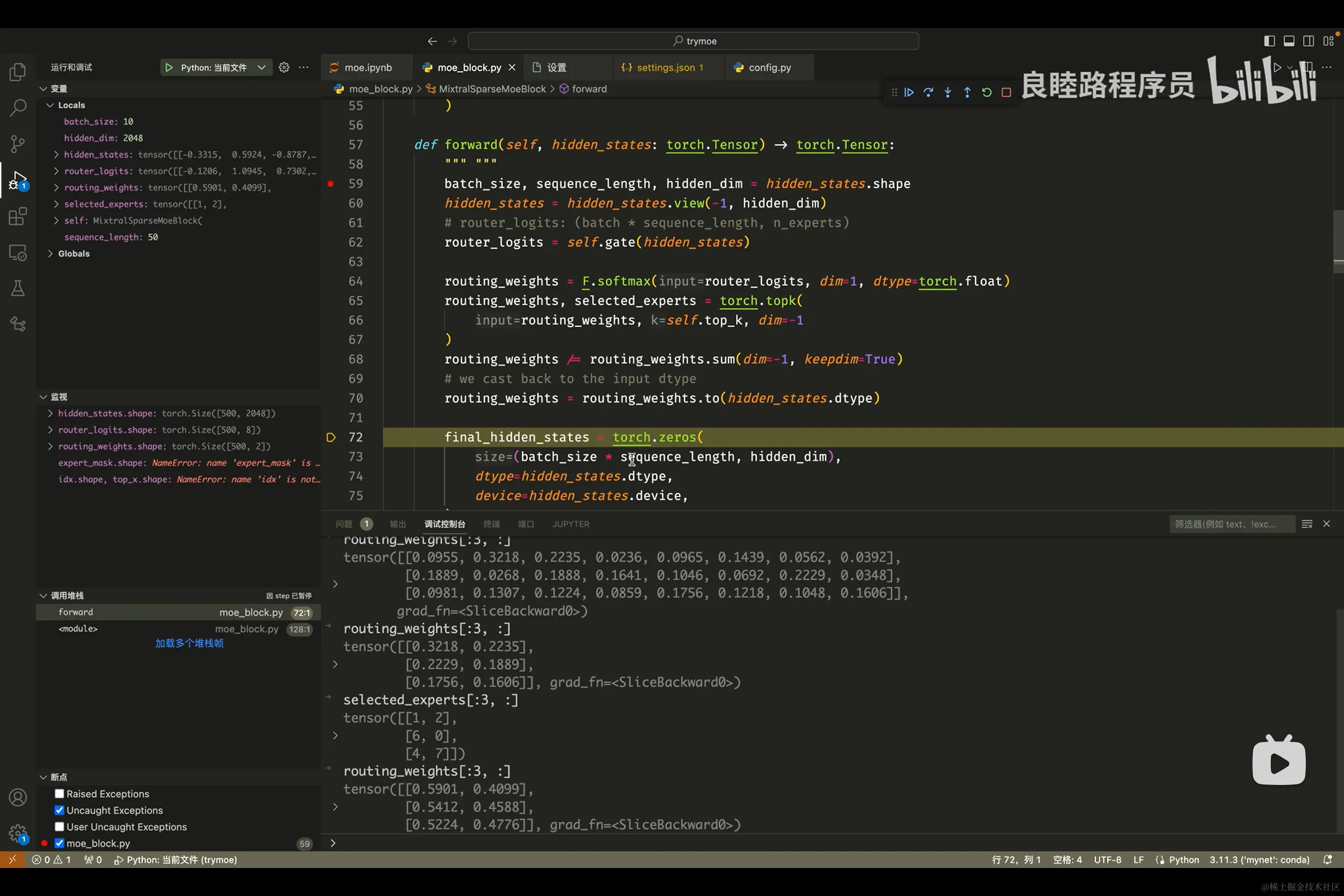Expand the Globals variable group
The width and height of the screenshot is (1344, 896).
pyautogui.click(x=51, y=253)
